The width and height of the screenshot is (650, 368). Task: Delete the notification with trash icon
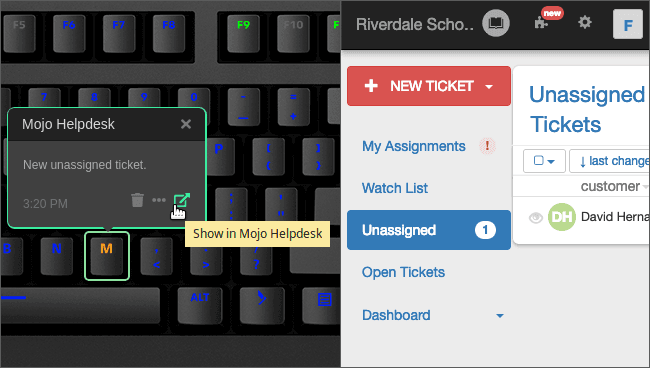coord(137,200)
